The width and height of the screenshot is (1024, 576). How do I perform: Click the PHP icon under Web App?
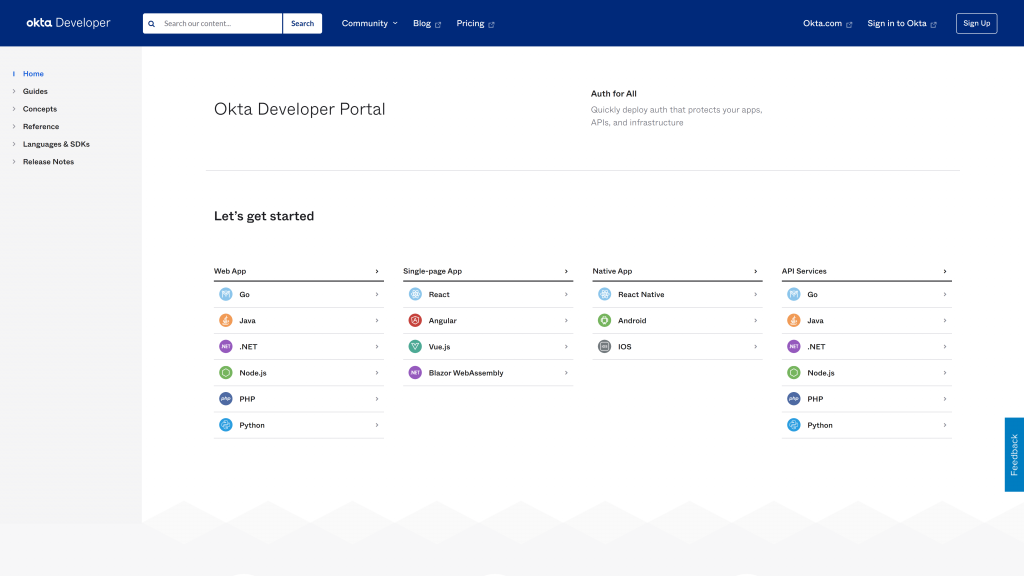[x=225, y=399]
